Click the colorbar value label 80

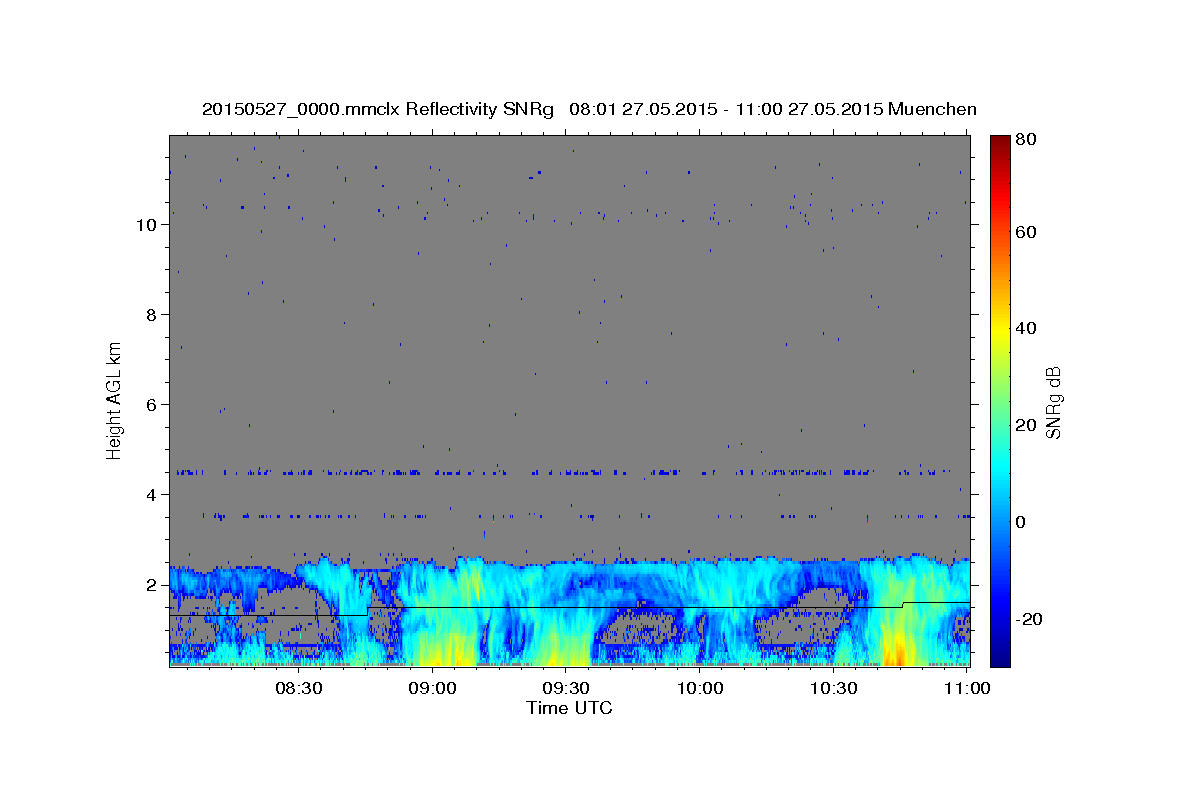tap(1027, 139)
